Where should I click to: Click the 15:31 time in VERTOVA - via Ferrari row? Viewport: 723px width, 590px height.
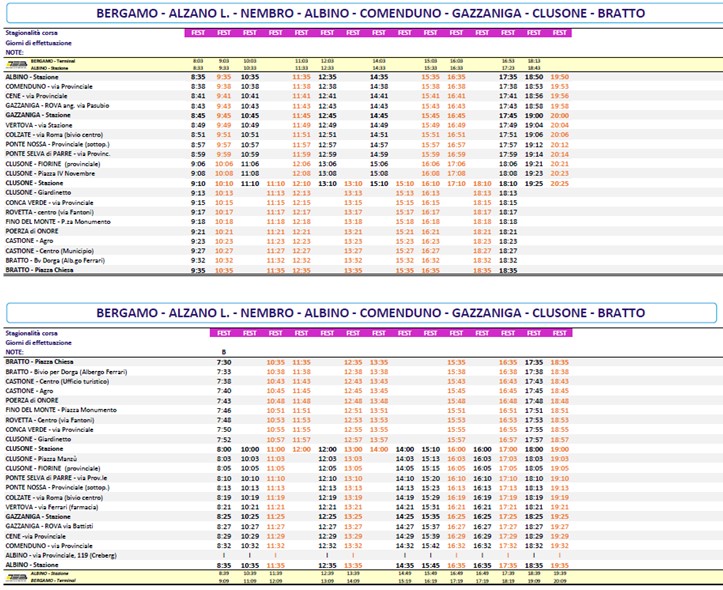click(x=430, y=507)
